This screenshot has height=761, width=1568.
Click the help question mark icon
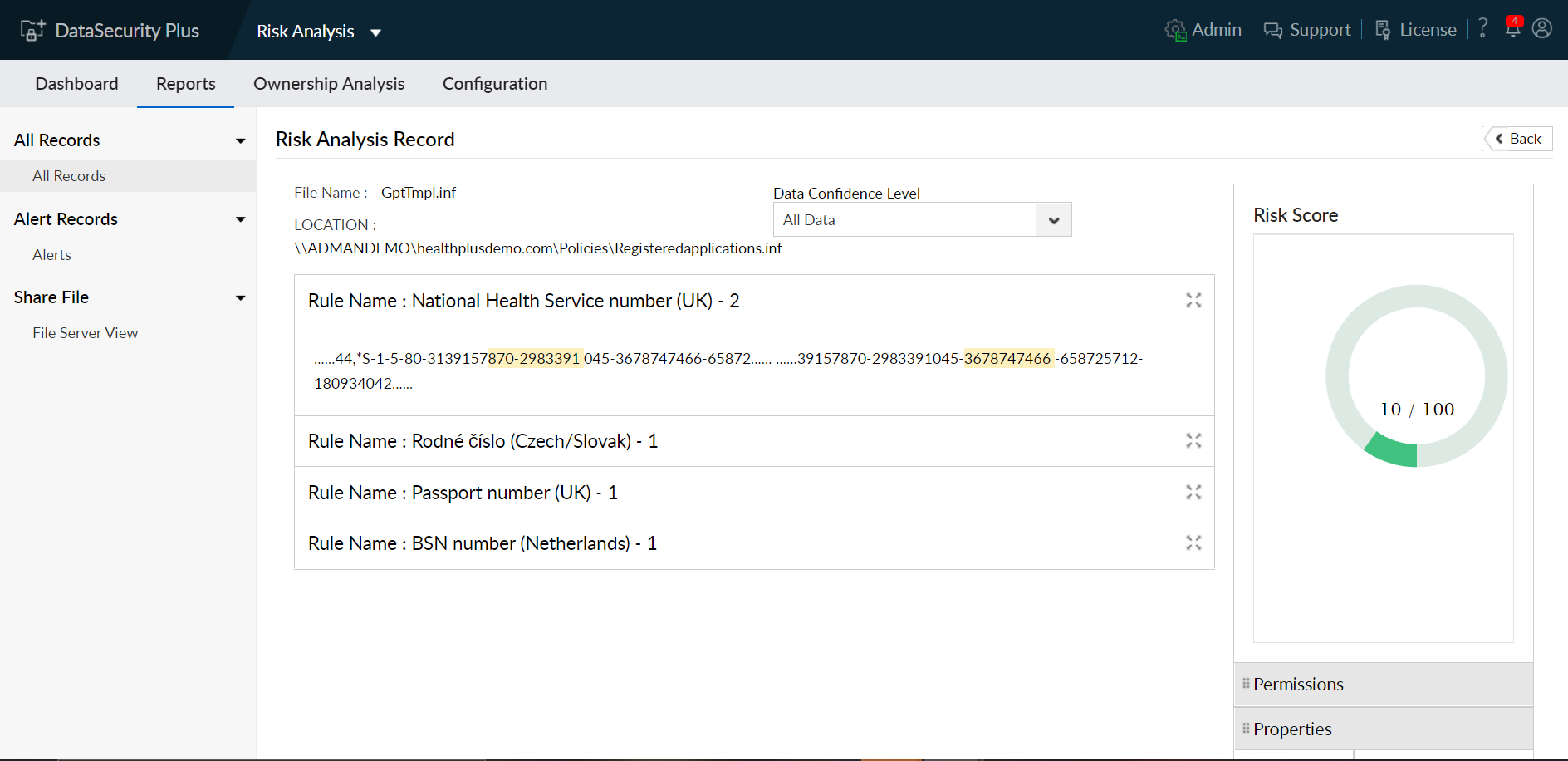point(1483,29)
